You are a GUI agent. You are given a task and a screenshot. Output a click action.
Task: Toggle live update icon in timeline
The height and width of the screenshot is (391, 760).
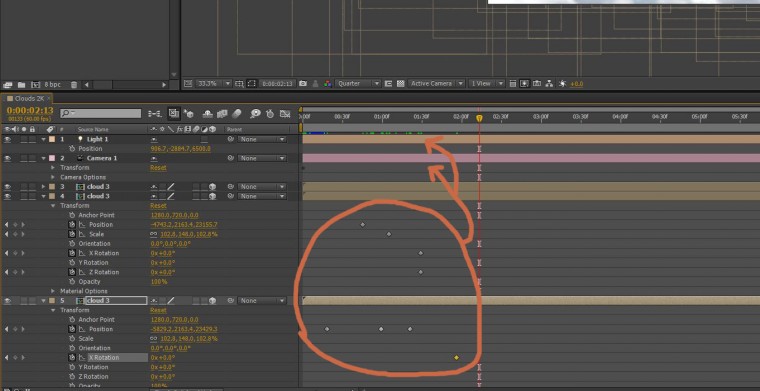(x=174, y=113)
